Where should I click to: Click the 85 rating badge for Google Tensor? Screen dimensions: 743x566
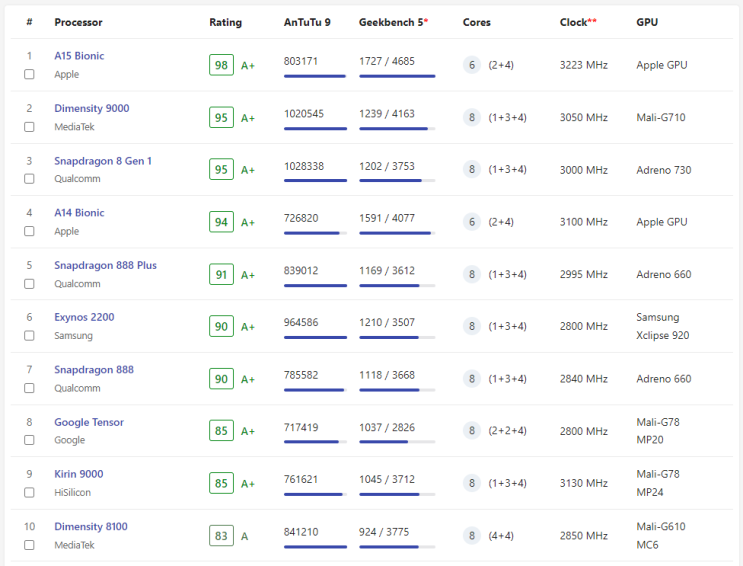coord(221,431)
